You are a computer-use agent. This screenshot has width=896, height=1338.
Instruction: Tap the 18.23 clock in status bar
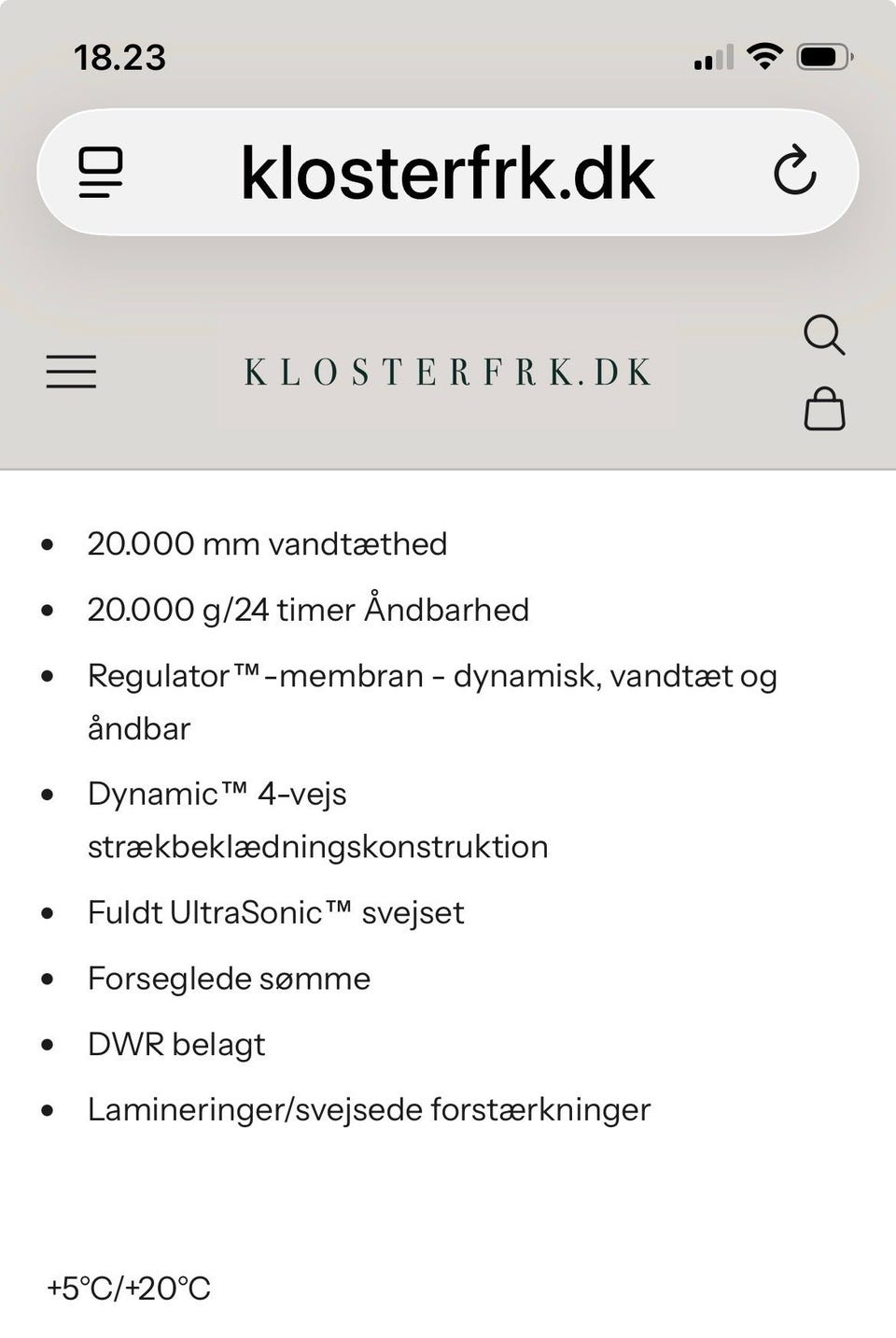(x=119, y=58)
